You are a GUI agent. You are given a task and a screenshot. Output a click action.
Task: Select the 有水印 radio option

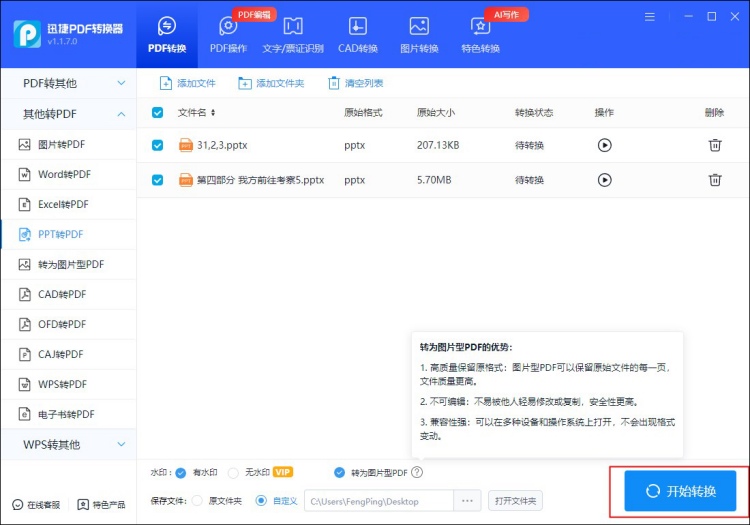coord(181,473)
